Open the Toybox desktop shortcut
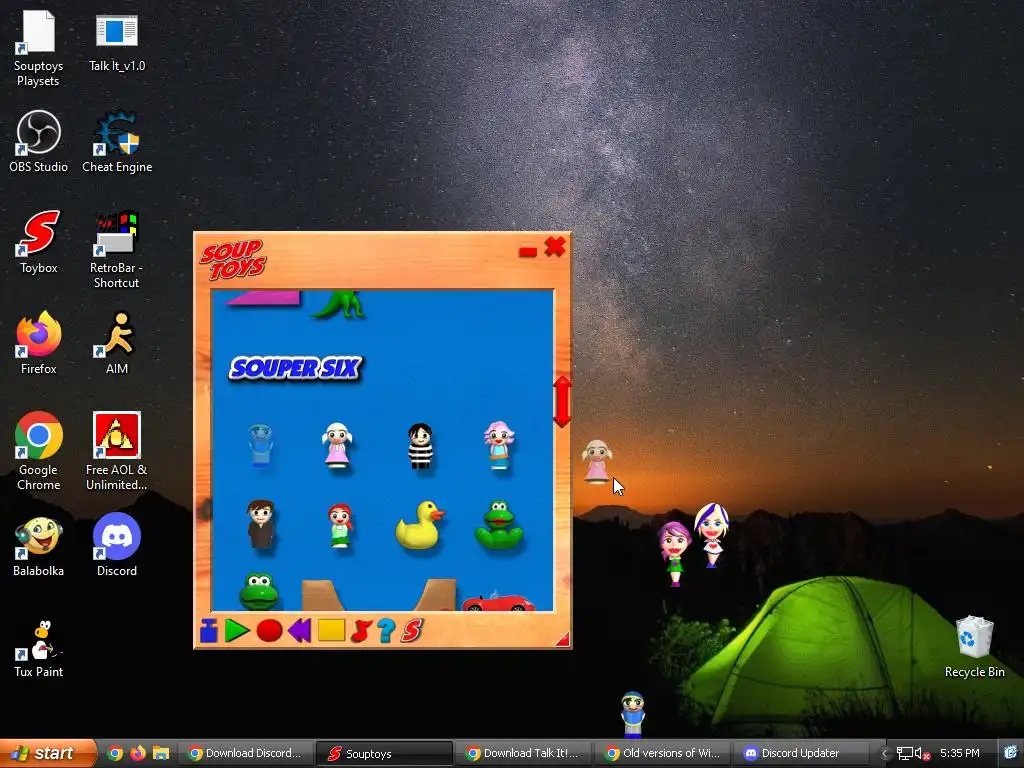Screen dimensions: 1024x768 tap(39, 242)
